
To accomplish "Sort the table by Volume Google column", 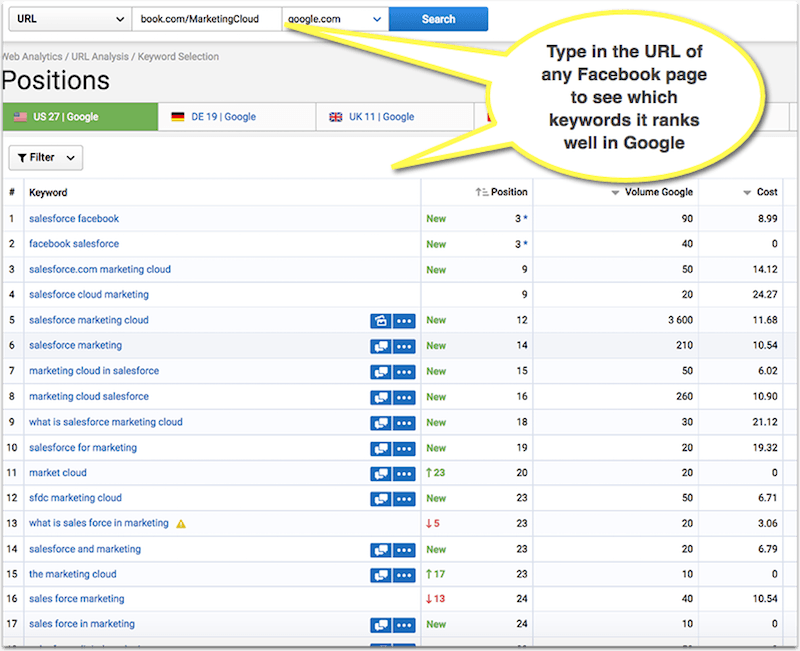I will [652, 192].
